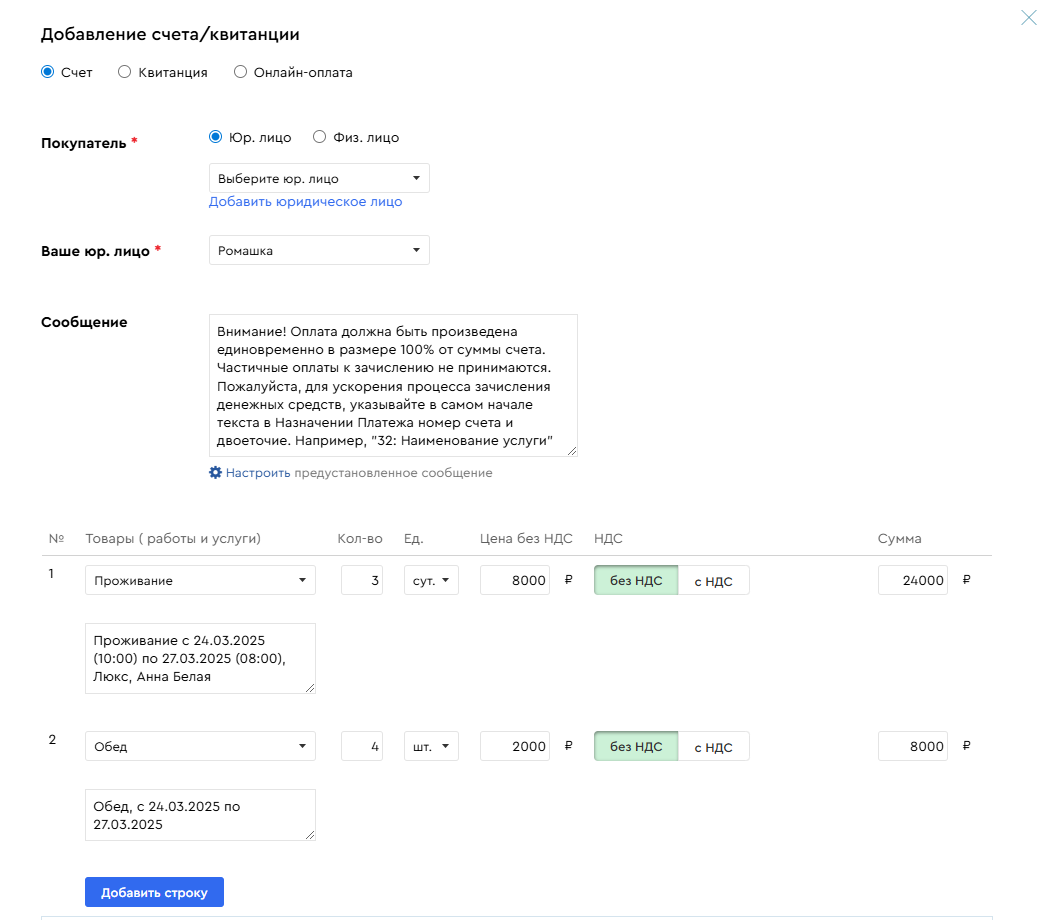Edit the quantity field with value 3
1049x920 pixels.
(362, 580)
